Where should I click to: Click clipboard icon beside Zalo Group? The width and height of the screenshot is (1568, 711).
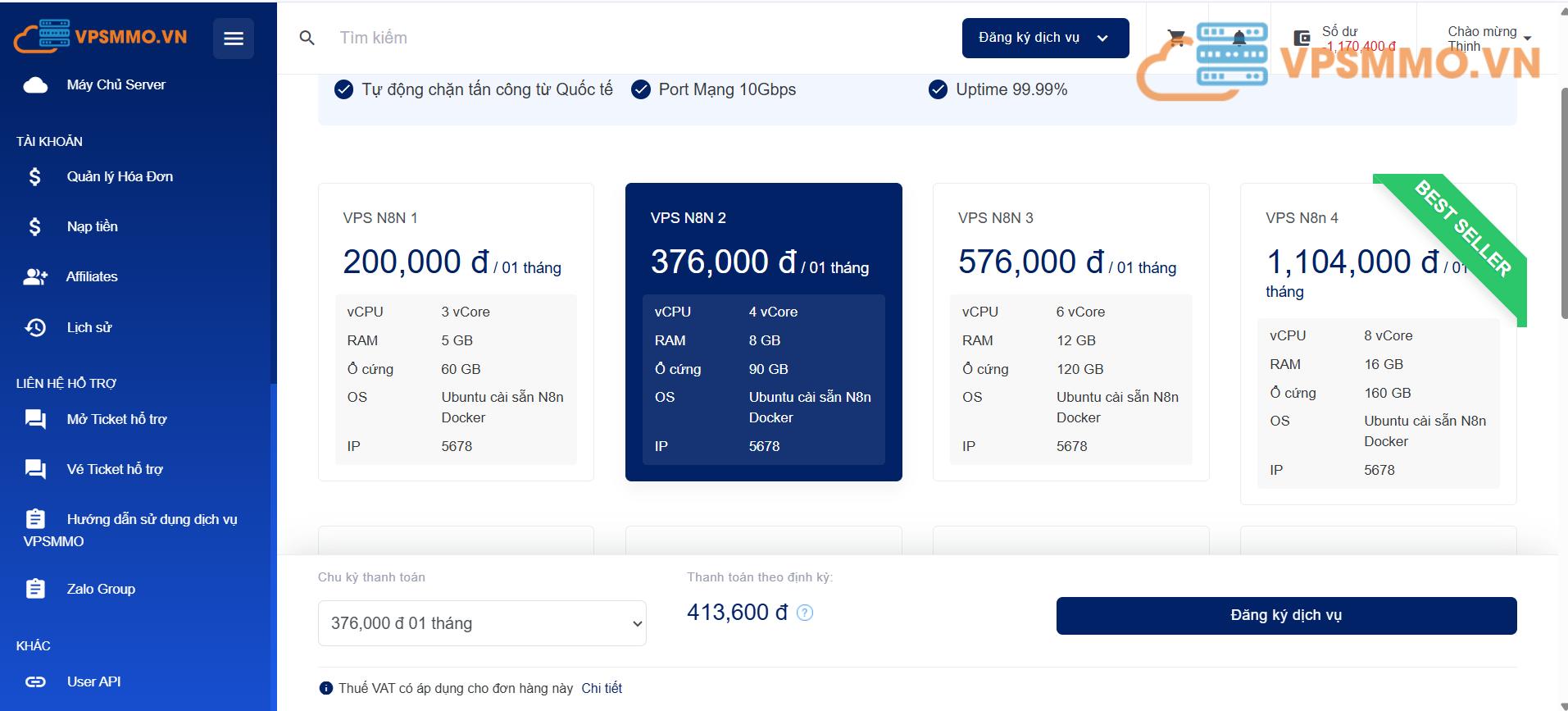35,589
